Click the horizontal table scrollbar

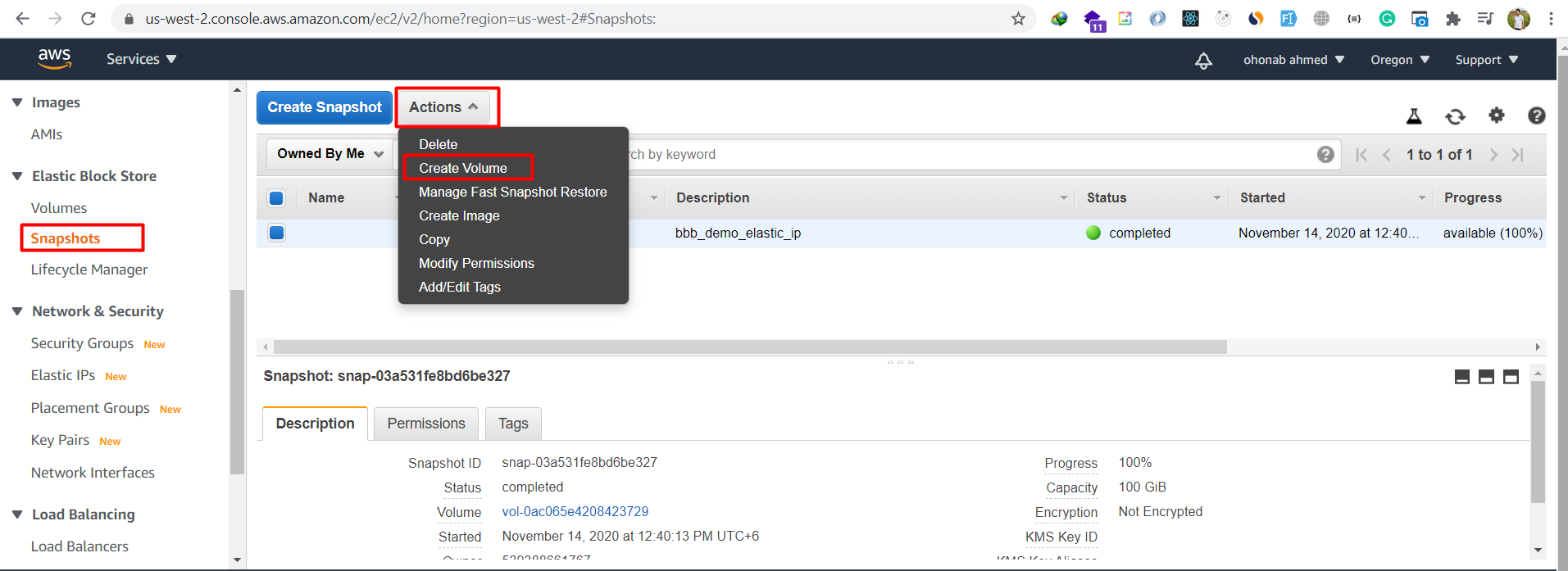click(750, 347)
